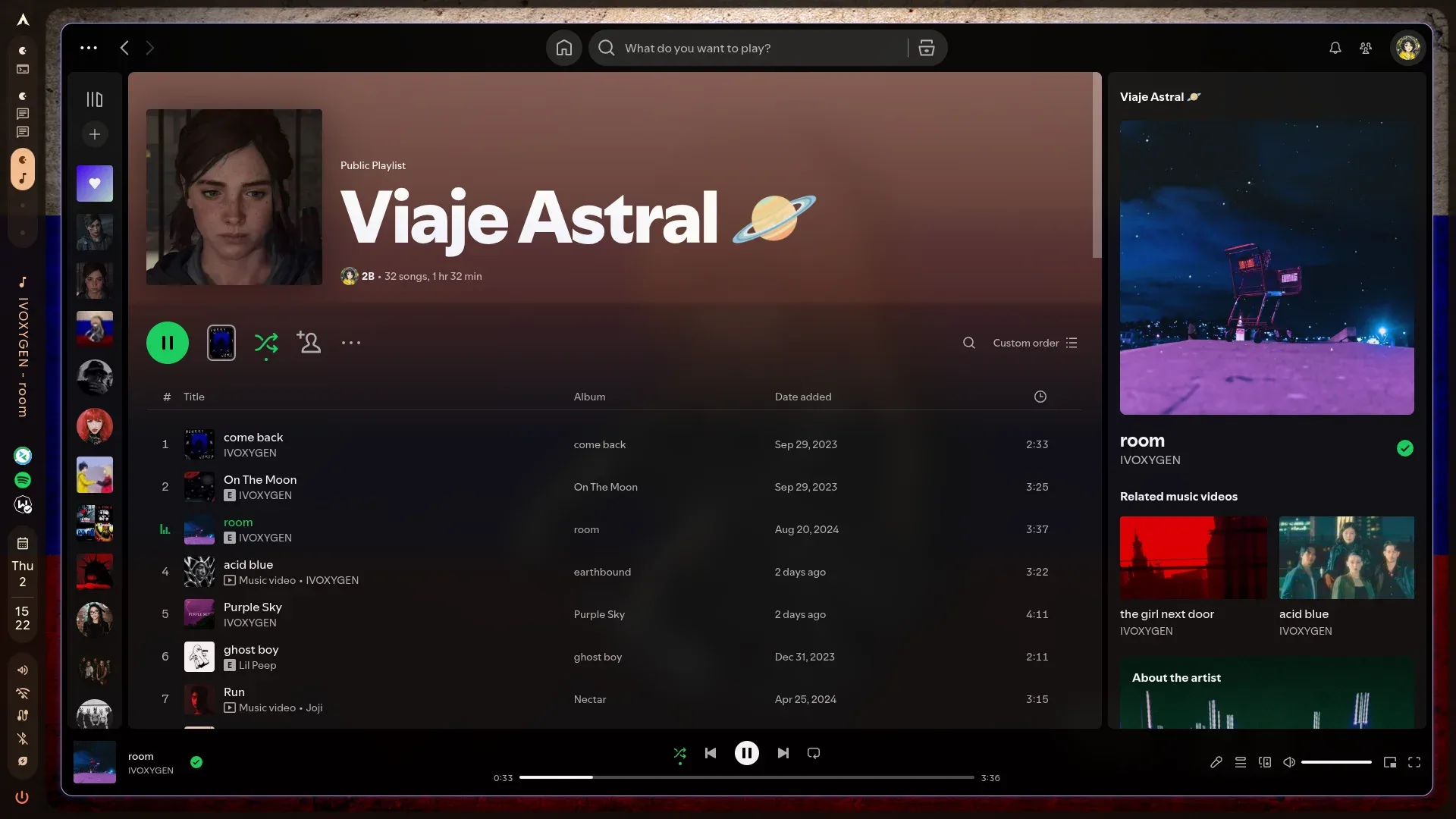Open lyrics microphone icon
This screenshot has width=1456, height=819.
pos(1216,762)
